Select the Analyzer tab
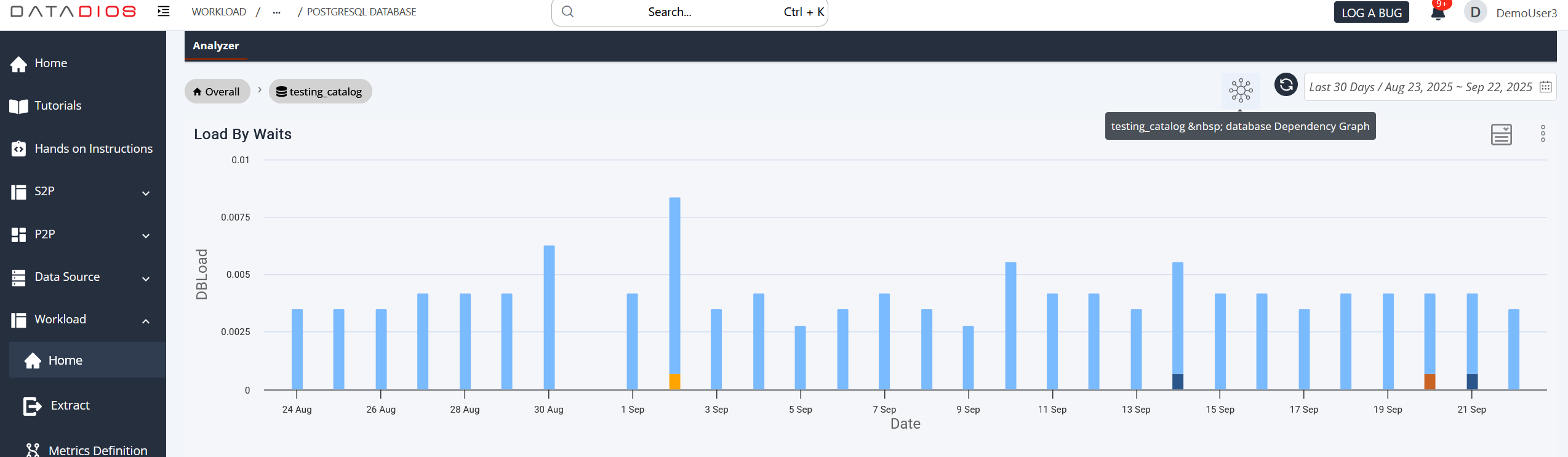This screenshot has width=1568, height=457. pos(216,46)
